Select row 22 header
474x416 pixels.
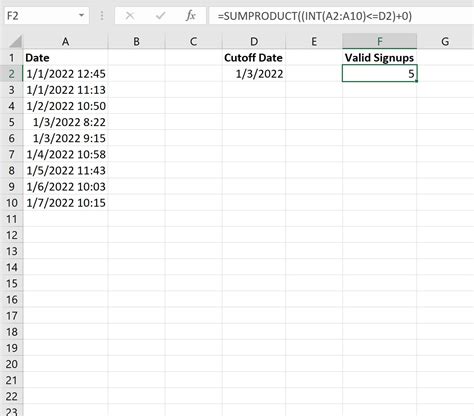pyautogui.click(x=12, y=396)
